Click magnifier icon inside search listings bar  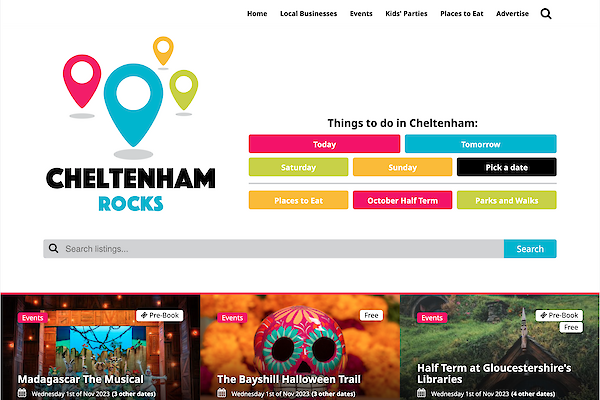click(54, 248)
